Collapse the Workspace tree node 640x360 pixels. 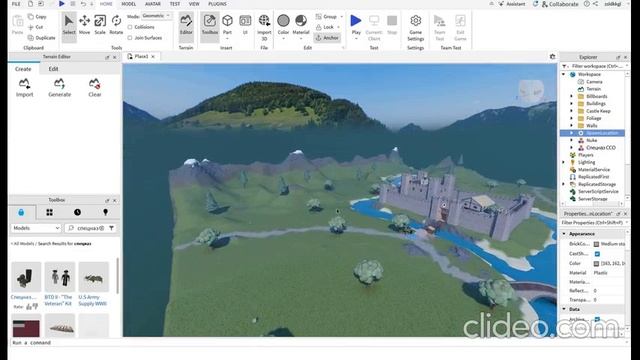pyautogui.click(x=564, y=75)
